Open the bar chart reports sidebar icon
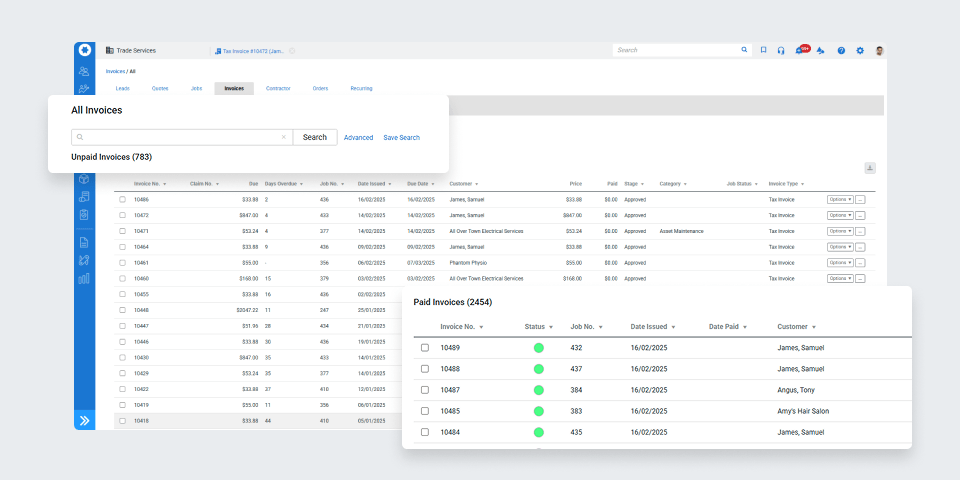 tap(84, 278)
